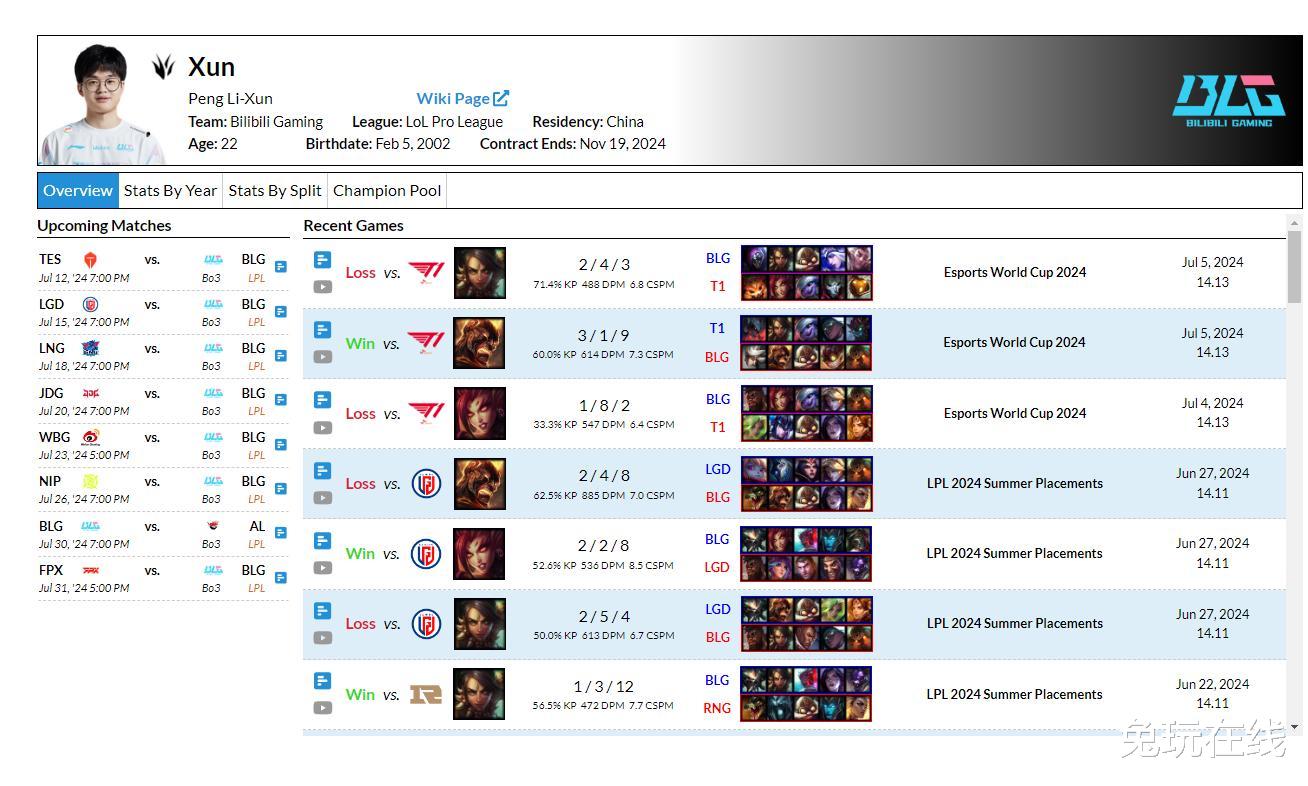This screenshot has height=786, width=1308.
Task: Click the 'Jul 4, 2024' game date
Action: click(1212, 403)
